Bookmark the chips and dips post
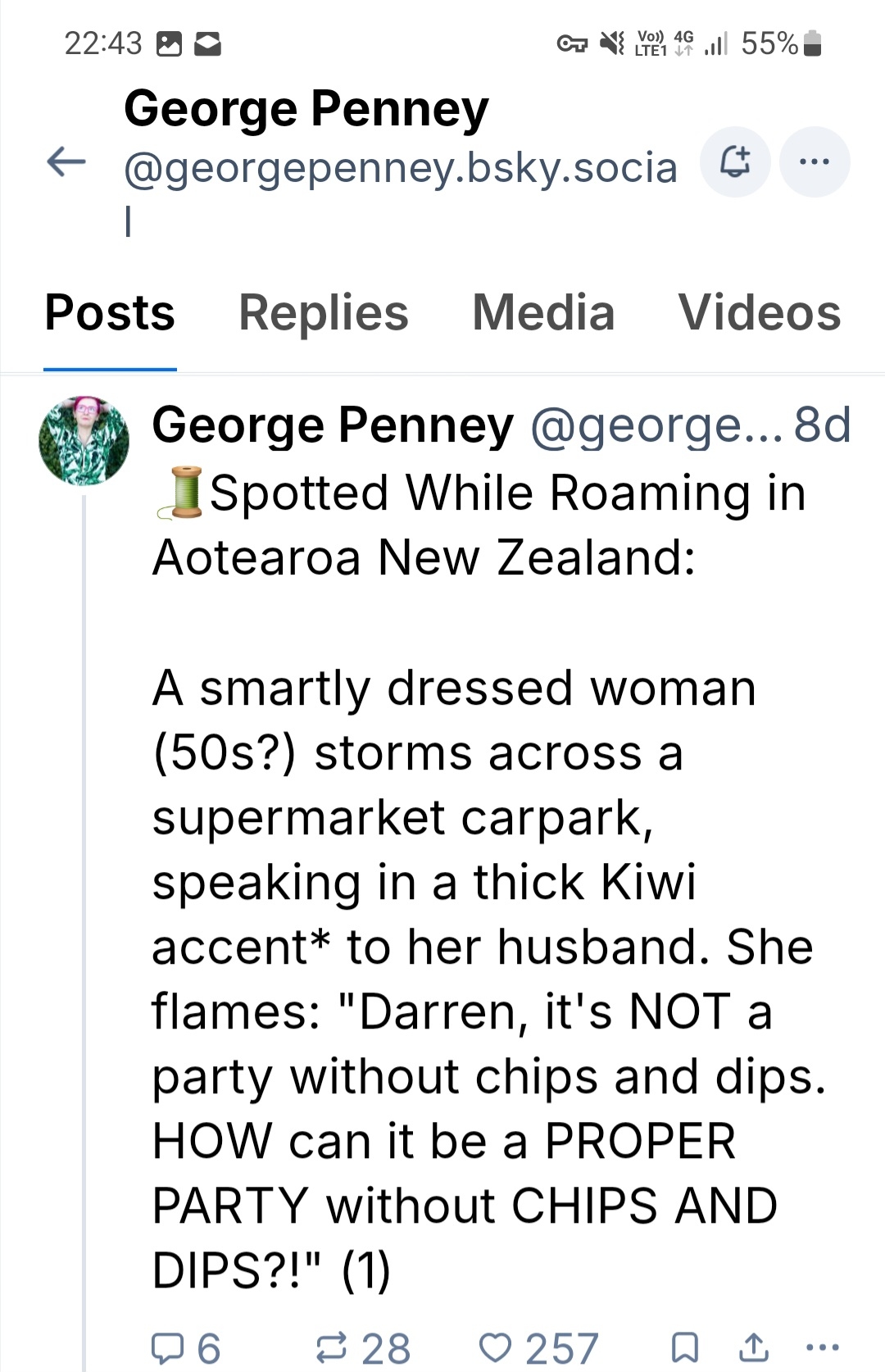Screen dimensions: 885x1372 tap(684, 1347)
